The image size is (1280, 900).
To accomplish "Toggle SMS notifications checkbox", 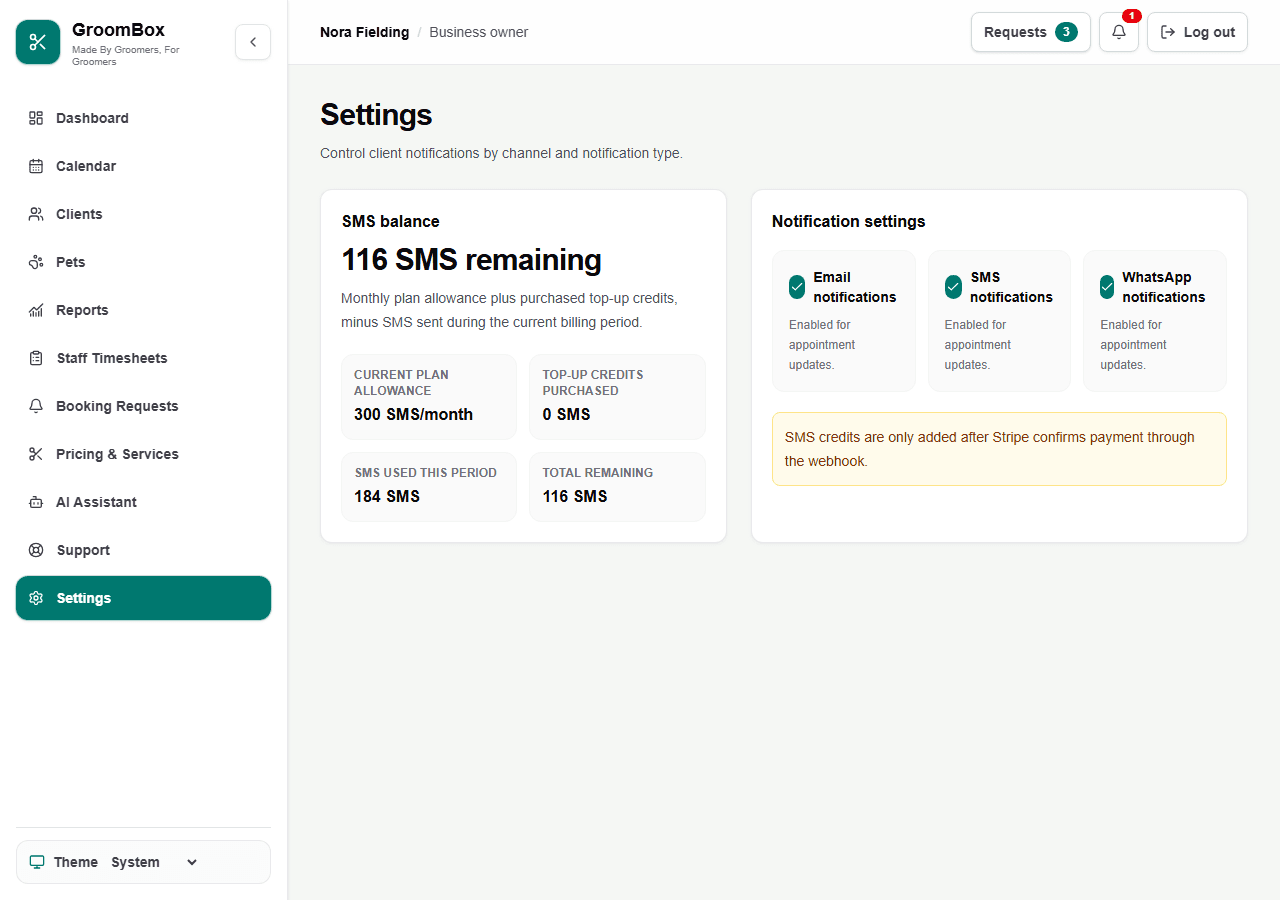I will coord(953,287).
